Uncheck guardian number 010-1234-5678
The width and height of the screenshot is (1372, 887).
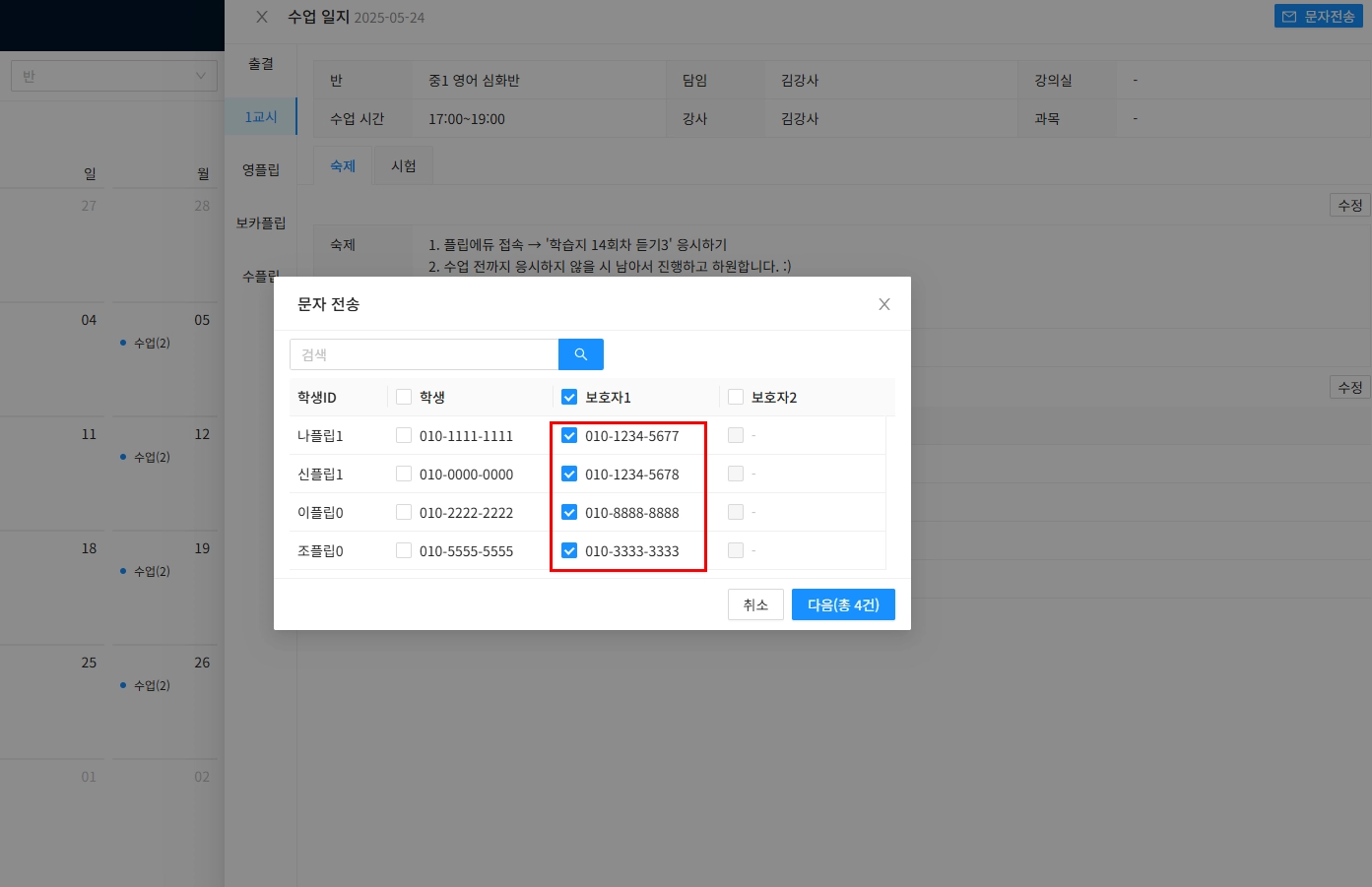point(569,474)
